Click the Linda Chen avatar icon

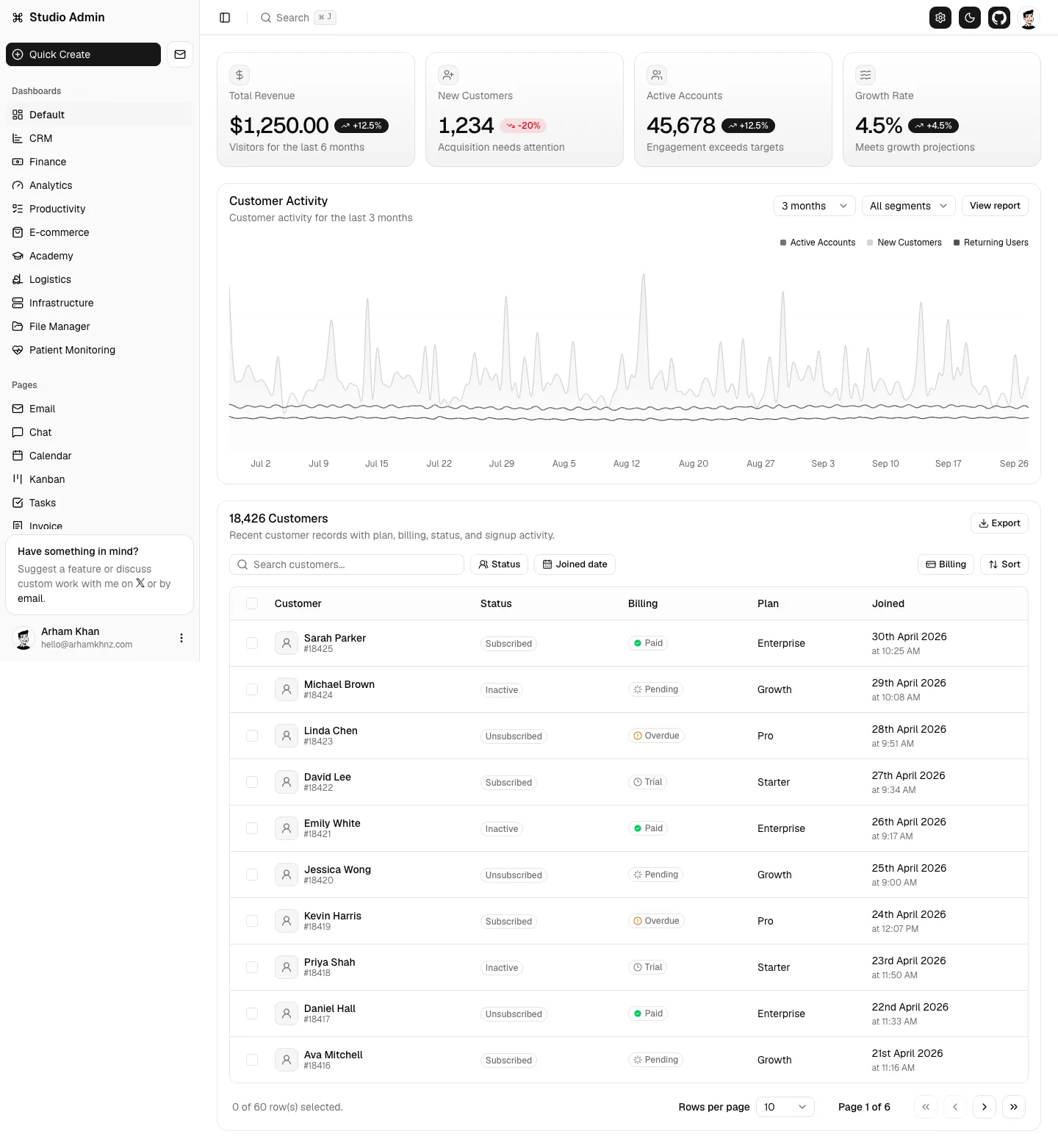click(287, 736)
